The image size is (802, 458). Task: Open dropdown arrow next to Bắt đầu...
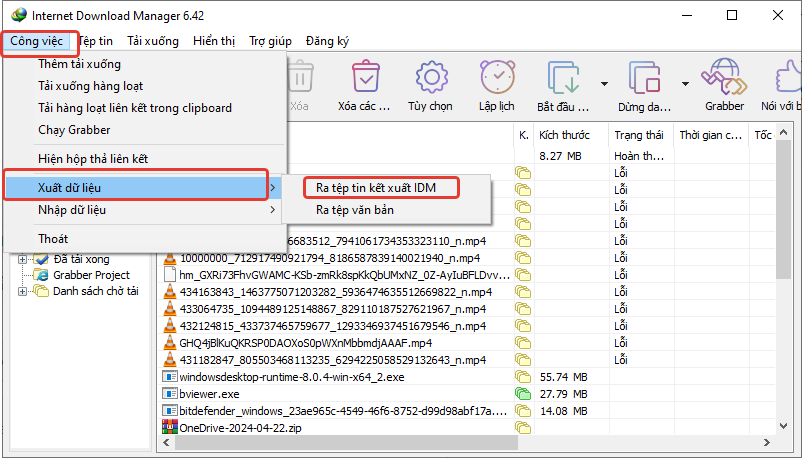(x=604, y=83)
